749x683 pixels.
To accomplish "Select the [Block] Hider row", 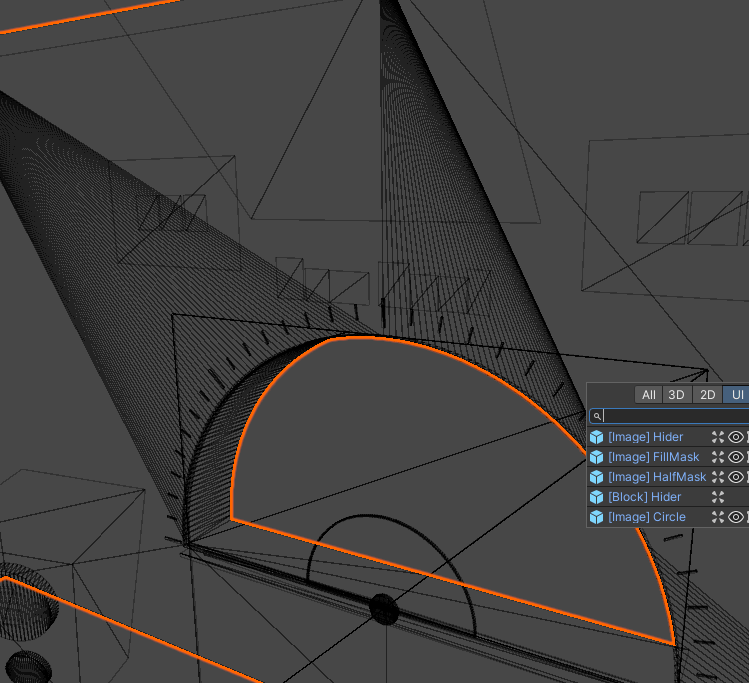I will [668, 497].
